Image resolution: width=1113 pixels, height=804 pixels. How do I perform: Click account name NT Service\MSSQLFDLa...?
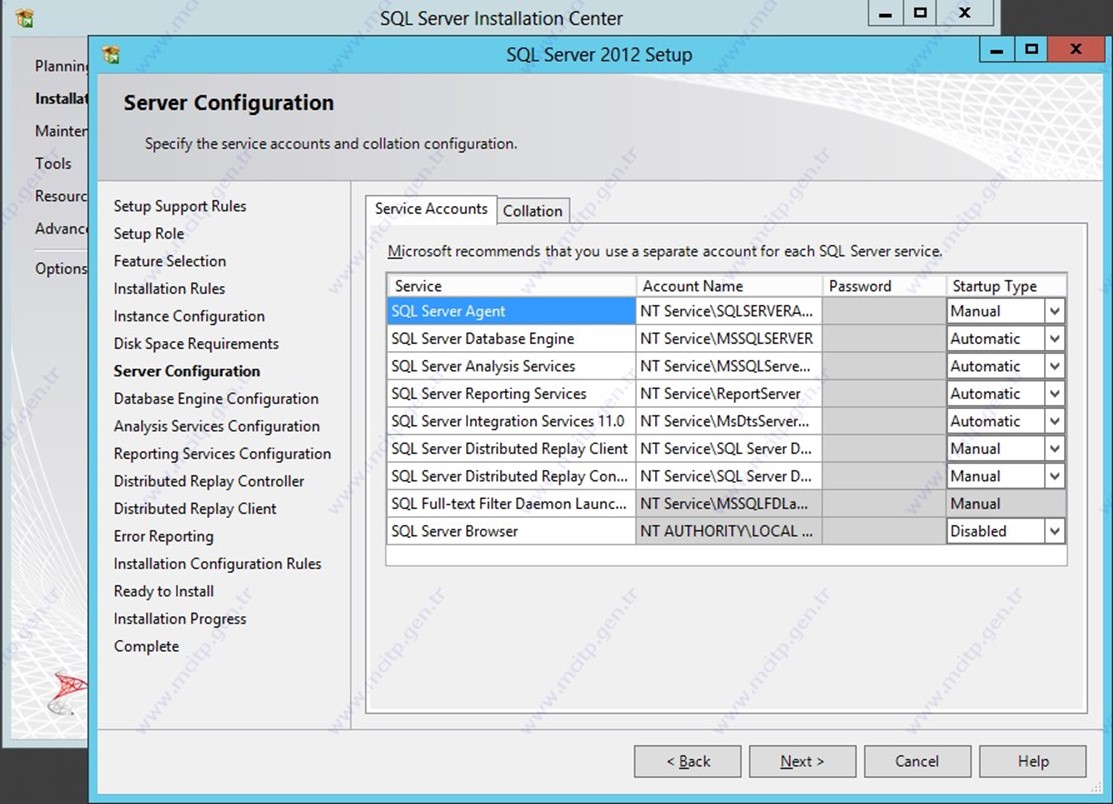728,504
